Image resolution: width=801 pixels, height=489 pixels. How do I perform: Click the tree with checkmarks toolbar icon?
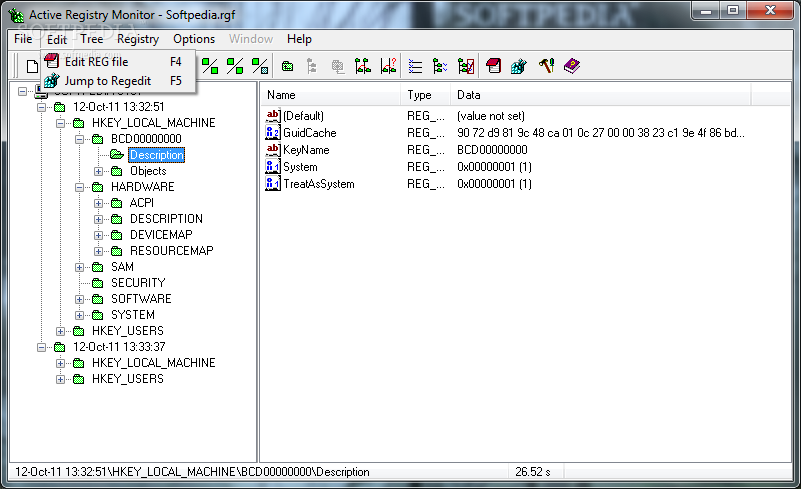[x=440, y=66]
